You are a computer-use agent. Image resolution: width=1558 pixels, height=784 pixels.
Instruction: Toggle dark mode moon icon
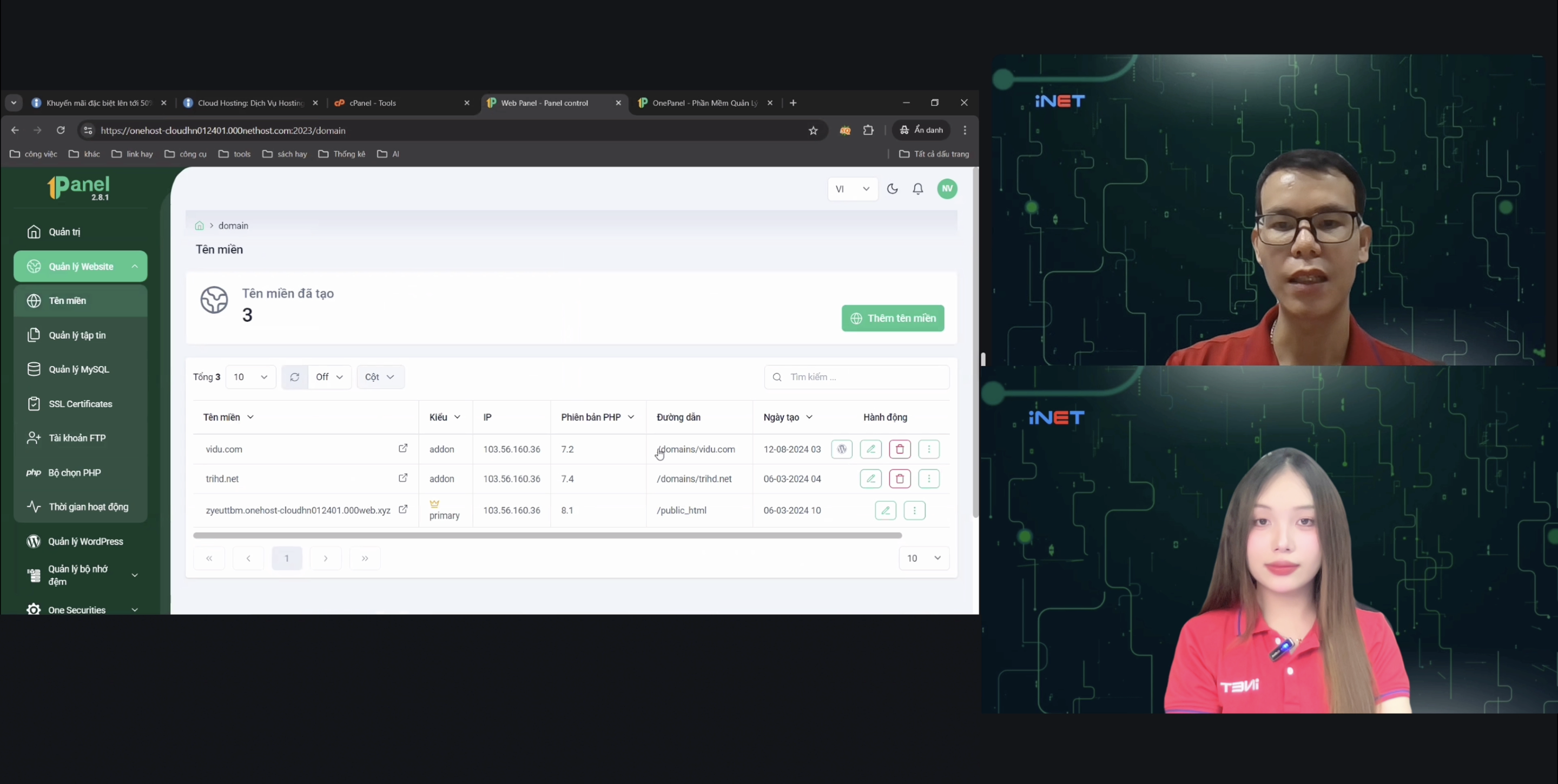892,189
